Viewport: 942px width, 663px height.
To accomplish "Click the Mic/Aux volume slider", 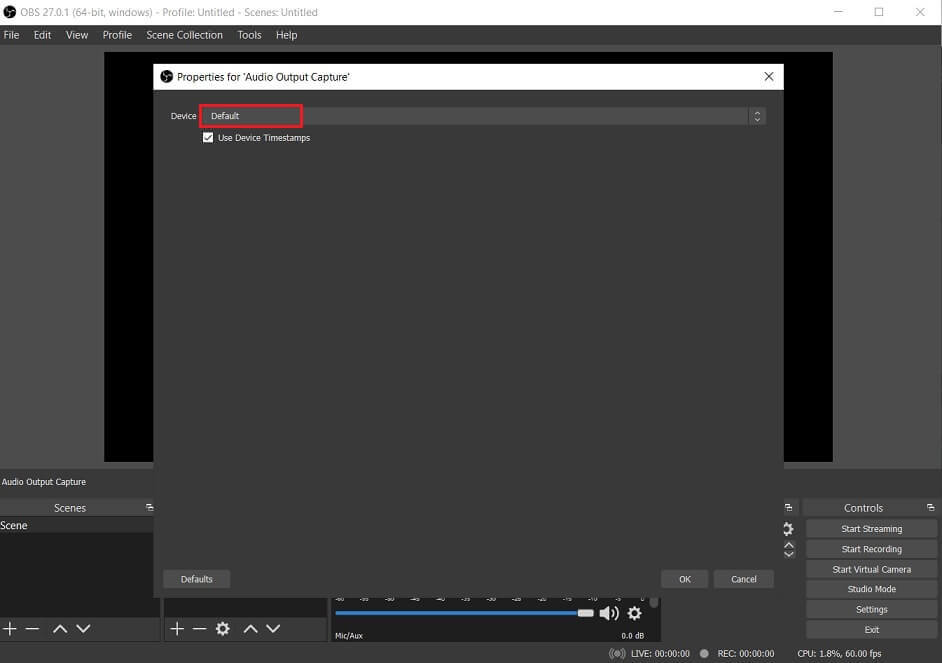I will point(464,613).
